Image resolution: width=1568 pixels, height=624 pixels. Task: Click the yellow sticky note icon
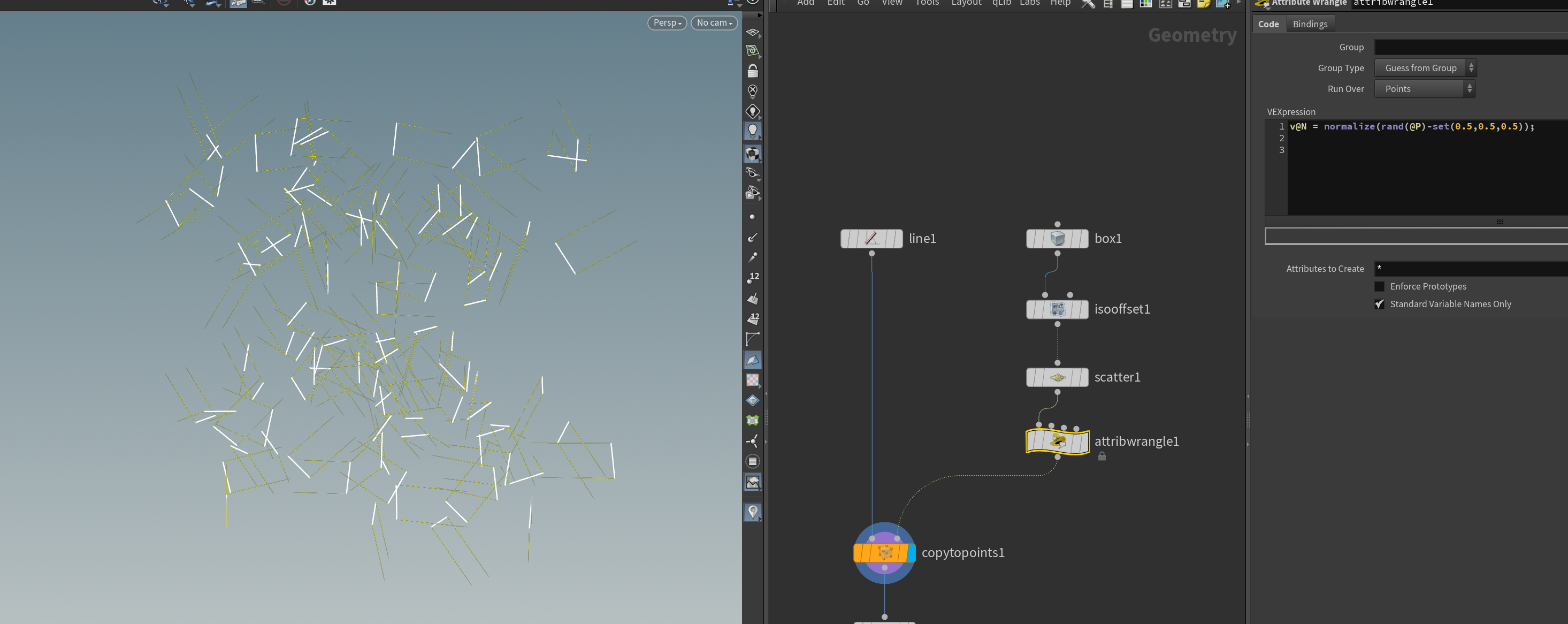pos(1203,4)
